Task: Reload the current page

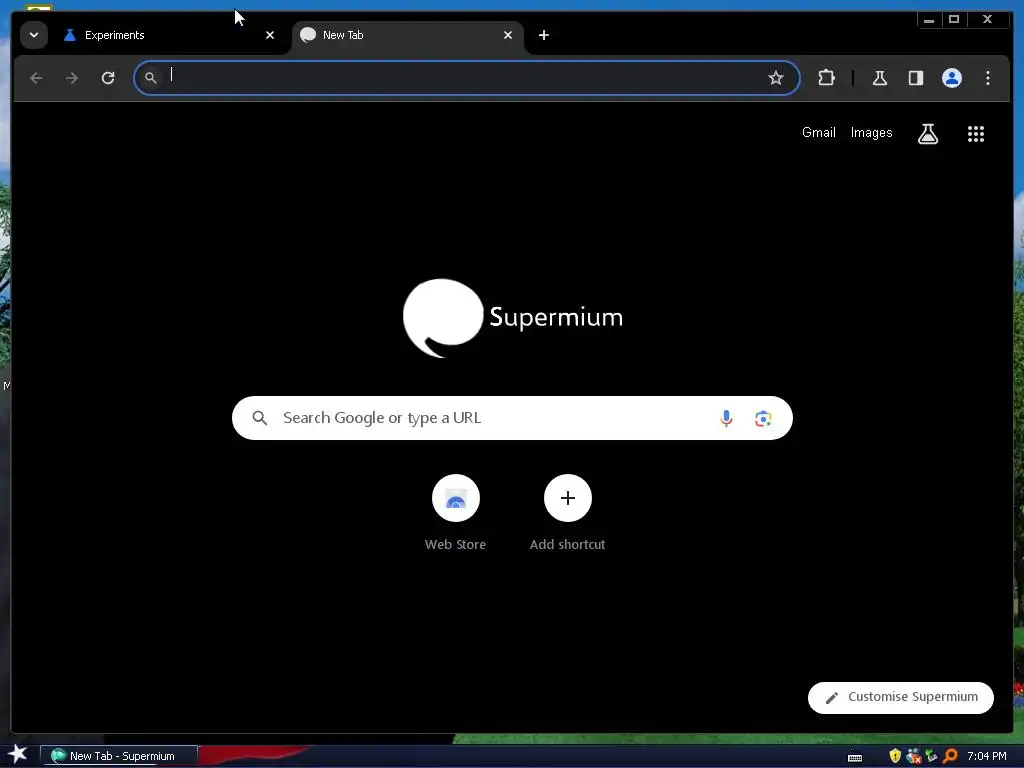Action: tap(108, 78)
